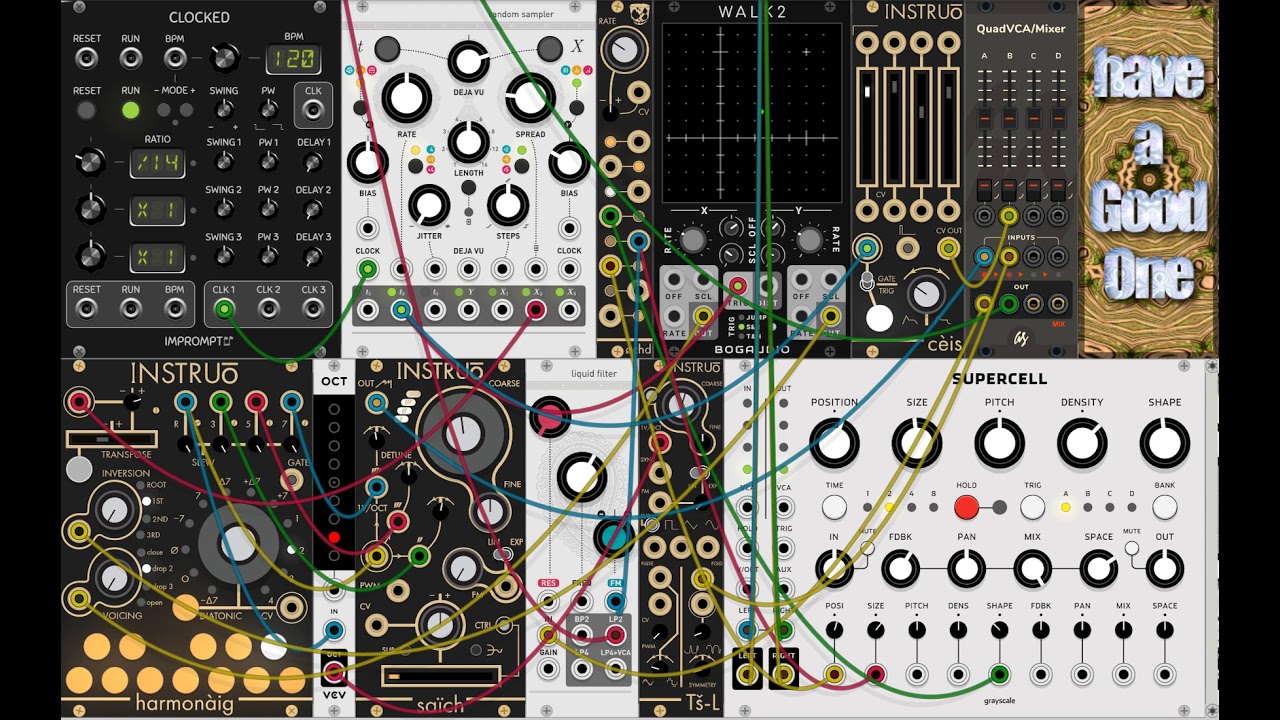This screenshot has width=1280, height=720.
Task: Click the WALK2 XY display screen
Action: point(752,112)
